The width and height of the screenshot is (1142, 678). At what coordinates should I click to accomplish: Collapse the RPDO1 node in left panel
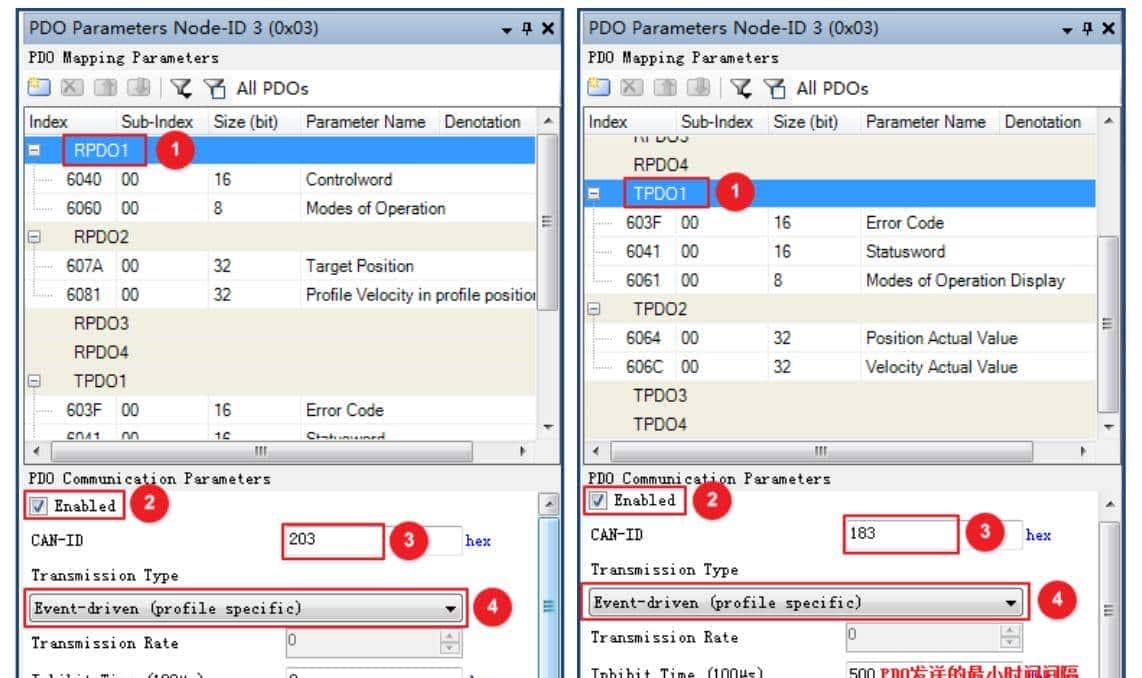click(x=34, y=150)
